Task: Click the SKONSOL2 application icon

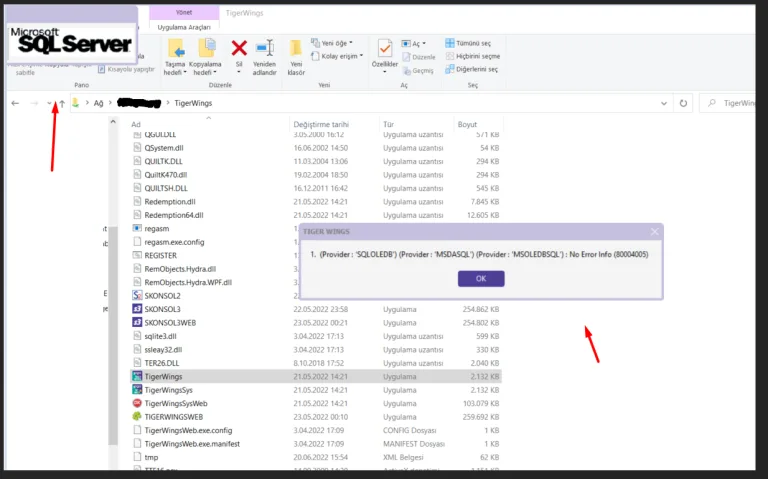Action: click(x=137, y=295)
